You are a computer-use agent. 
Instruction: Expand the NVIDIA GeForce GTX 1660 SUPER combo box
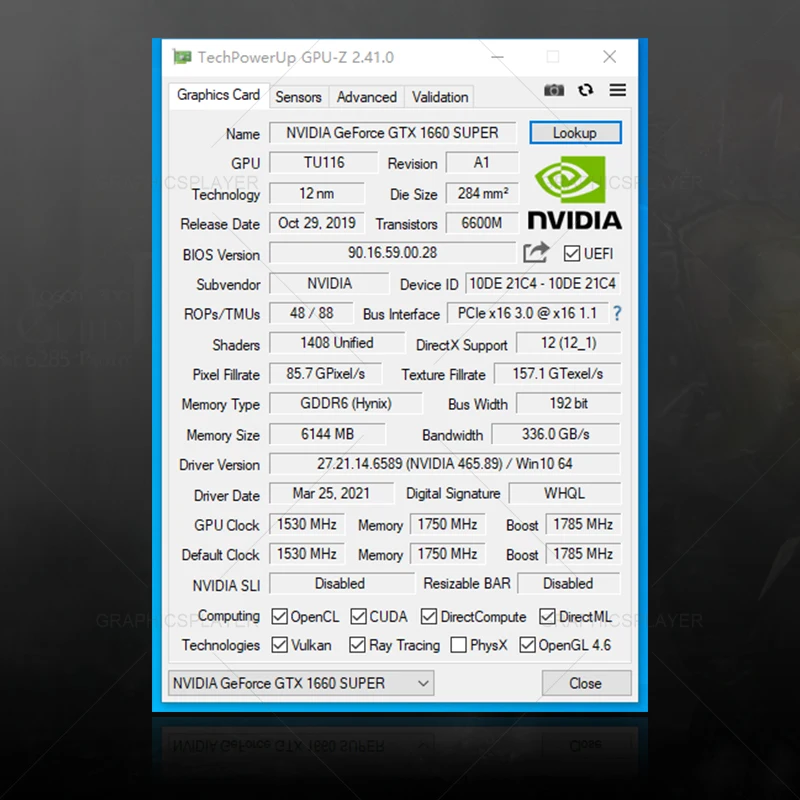click(x=421, y=682)
